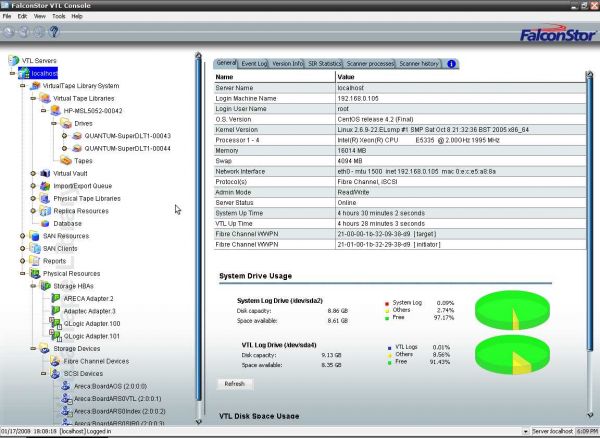Click the Replica Resources icon

pos(45,211)
